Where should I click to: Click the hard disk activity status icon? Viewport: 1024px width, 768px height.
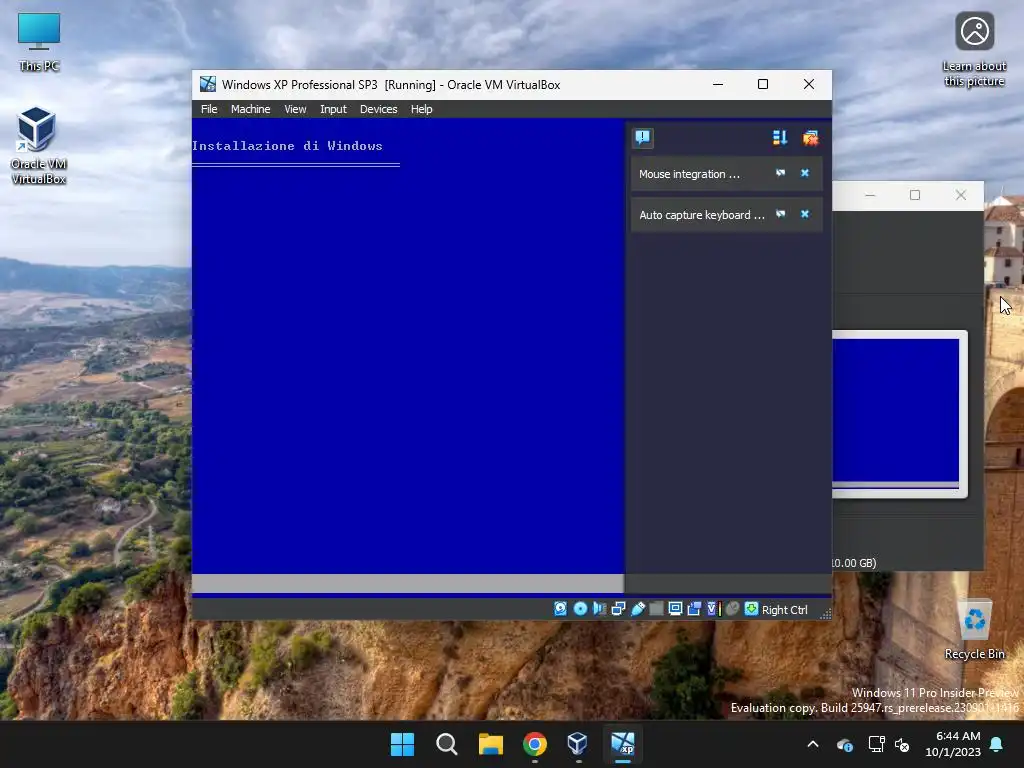pos(560,609)
